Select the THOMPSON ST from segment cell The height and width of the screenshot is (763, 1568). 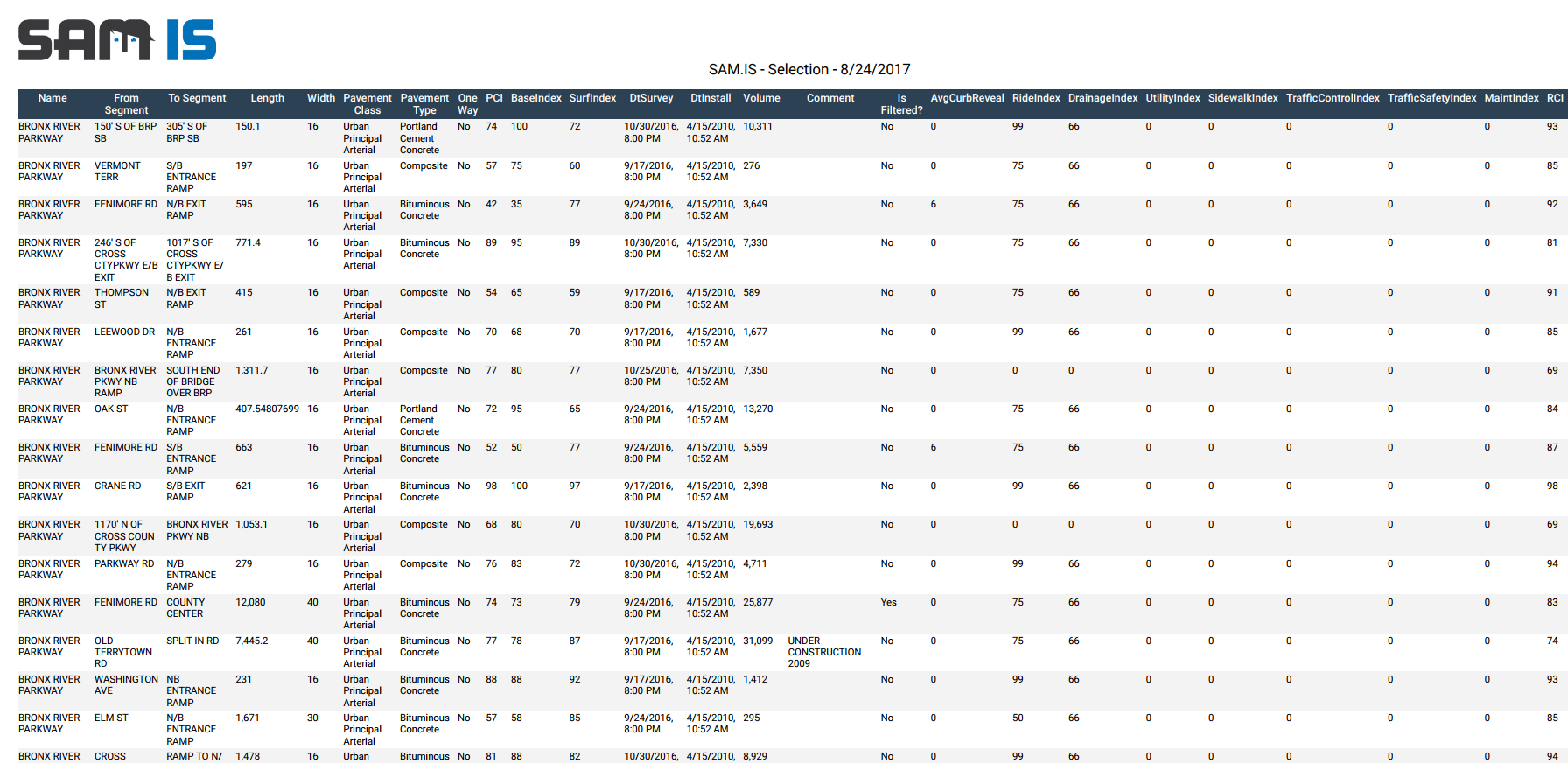click(x=121, y=298)
